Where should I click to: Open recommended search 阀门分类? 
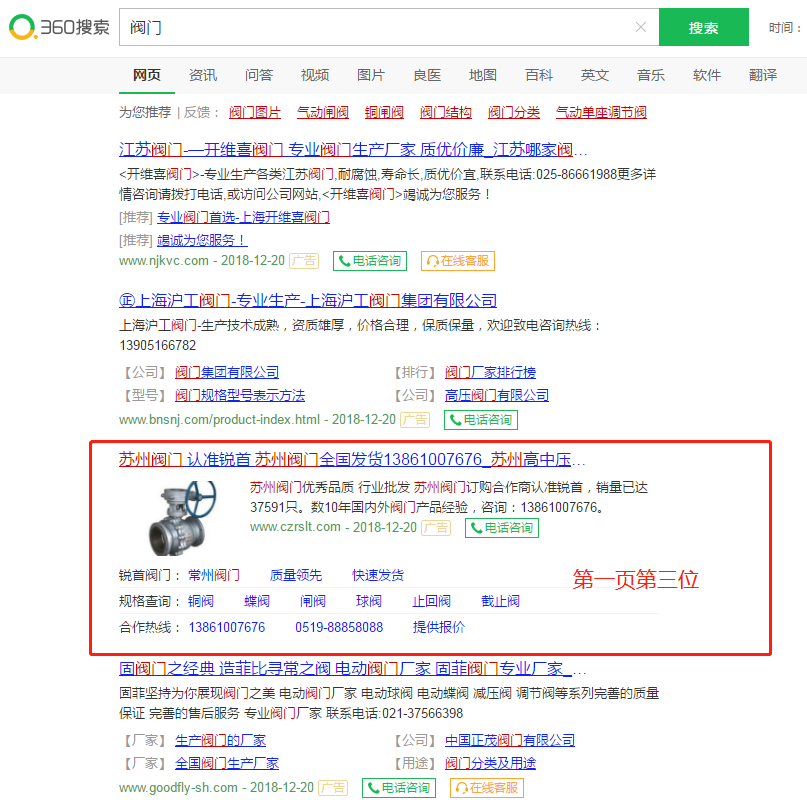[514, 112]
